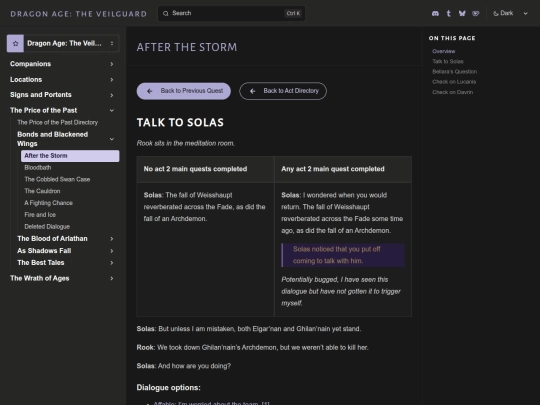Screen dimensions: 540x405
Task: Go to the Dragon Age: The Veilguard home logo
Action: pyautogui.click(x=79, y=14)
